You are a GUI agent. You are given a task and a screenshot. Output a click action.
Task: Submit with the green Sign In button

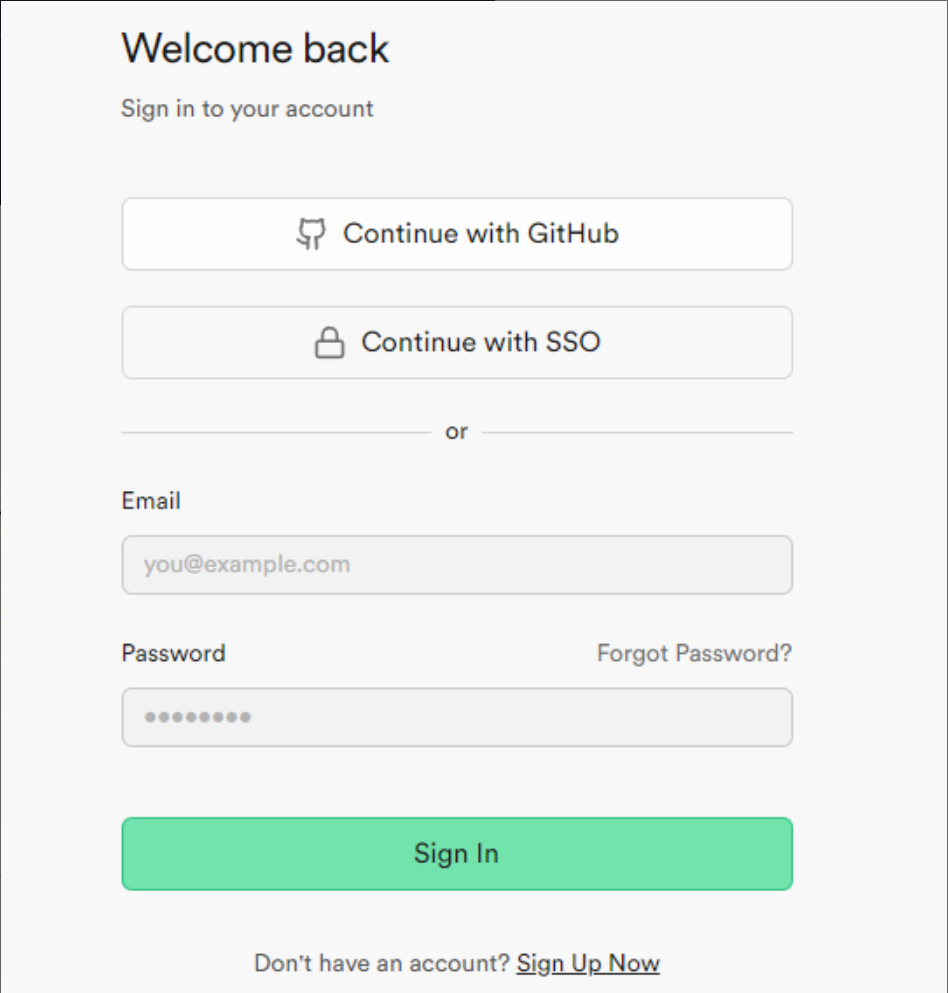point(457,854)
